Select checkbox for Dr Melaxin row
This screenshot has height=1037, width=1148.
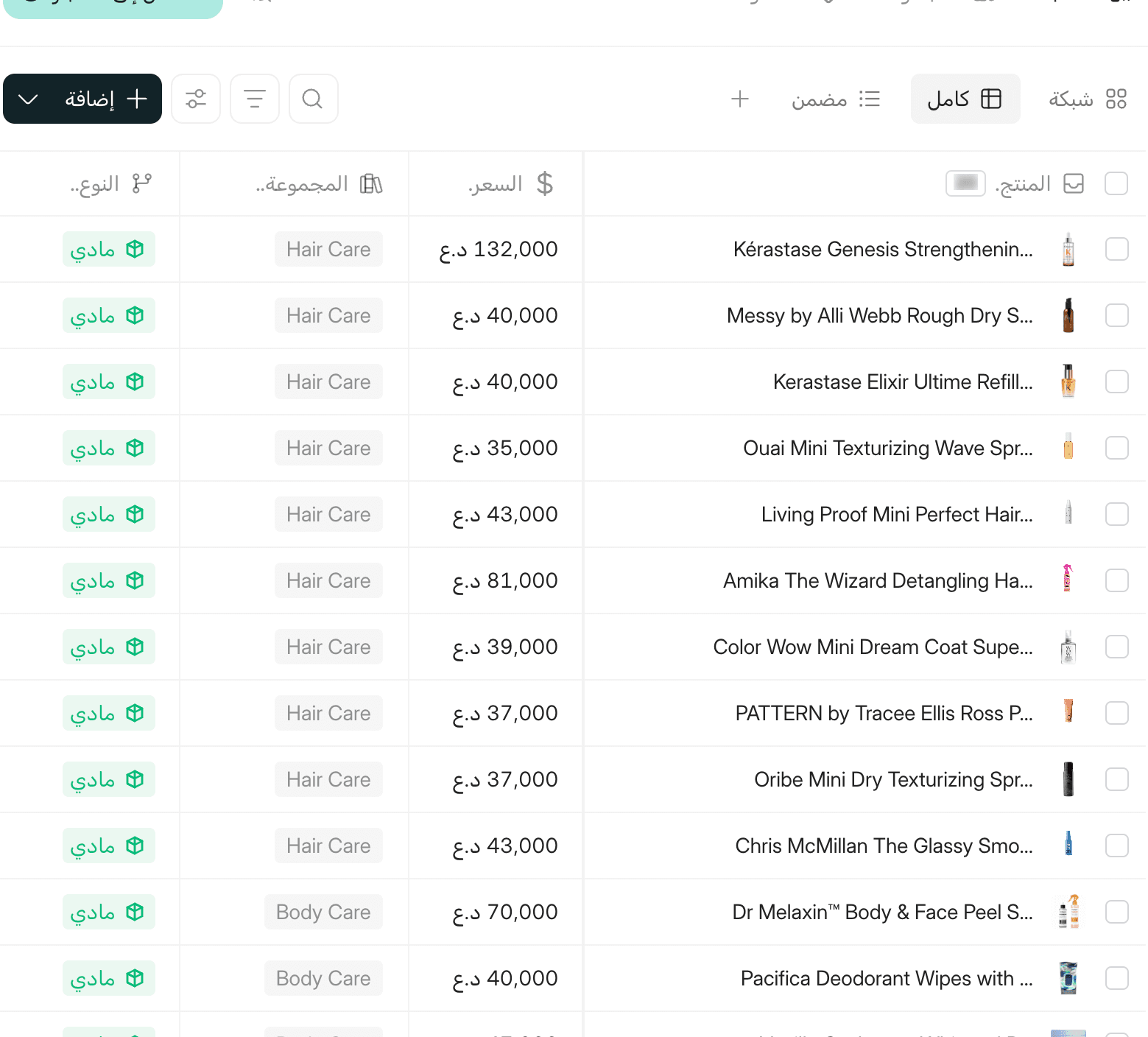1116,912
